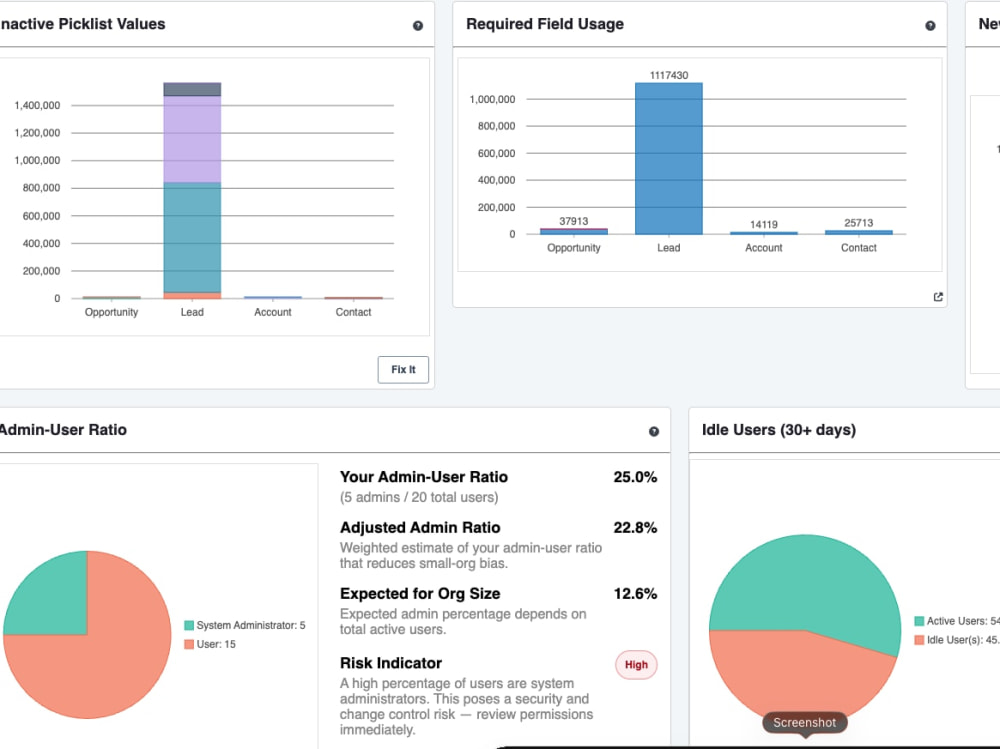Click the 25713 value label
This screenshot has height=749, width=1000.
[x=858, y=223]
